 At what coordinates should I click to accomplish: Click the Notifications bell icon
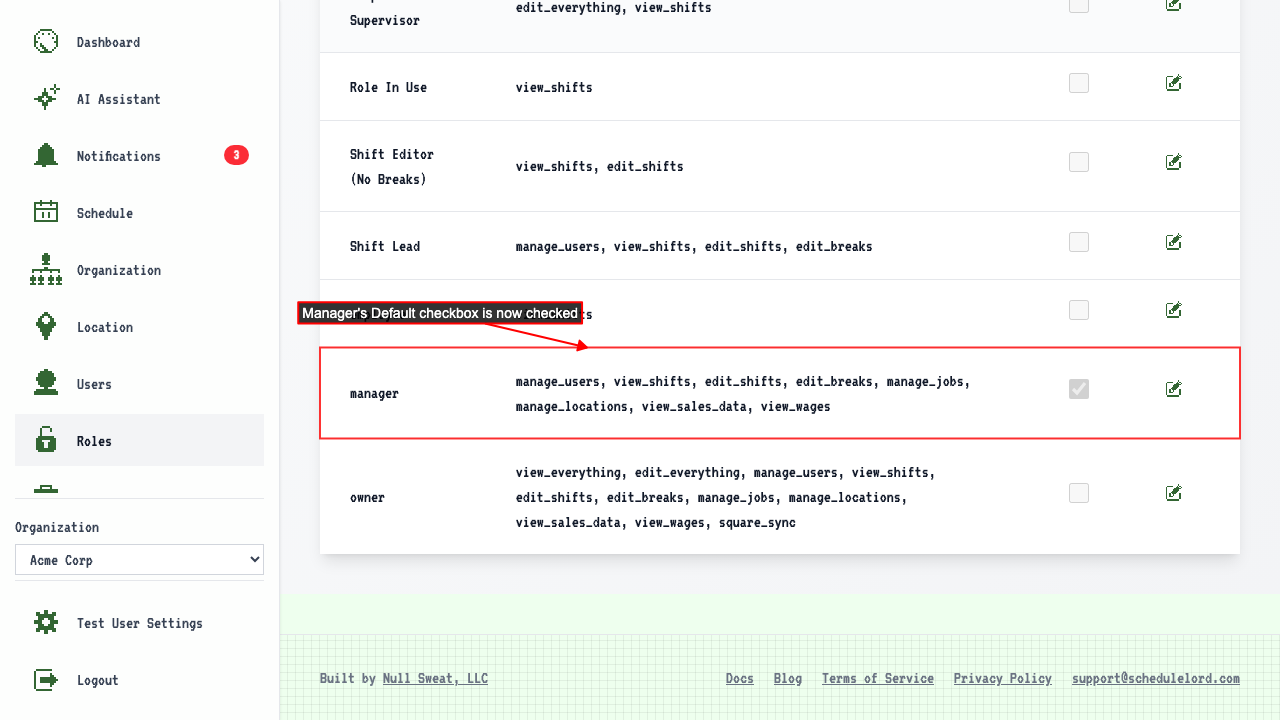click(46, 156)
